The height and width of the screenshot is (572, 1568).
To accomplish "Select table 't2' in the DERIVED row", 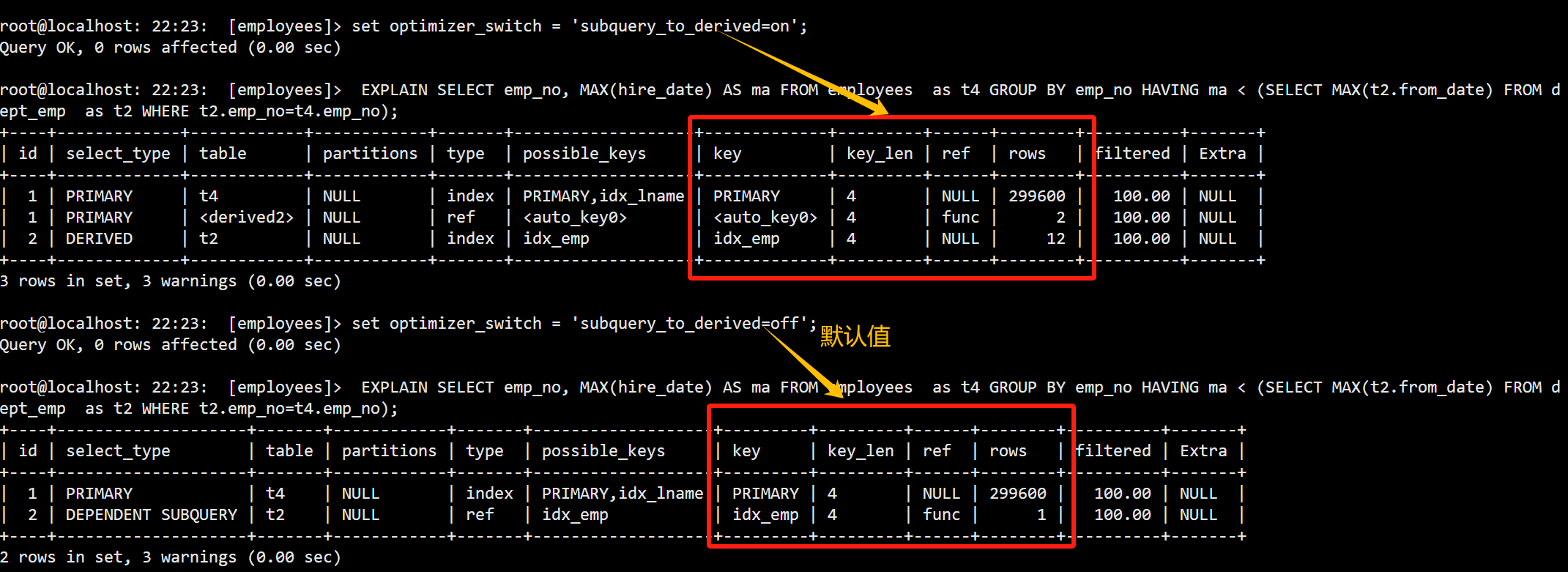I will pyautogui.click(x=209, y=239).
